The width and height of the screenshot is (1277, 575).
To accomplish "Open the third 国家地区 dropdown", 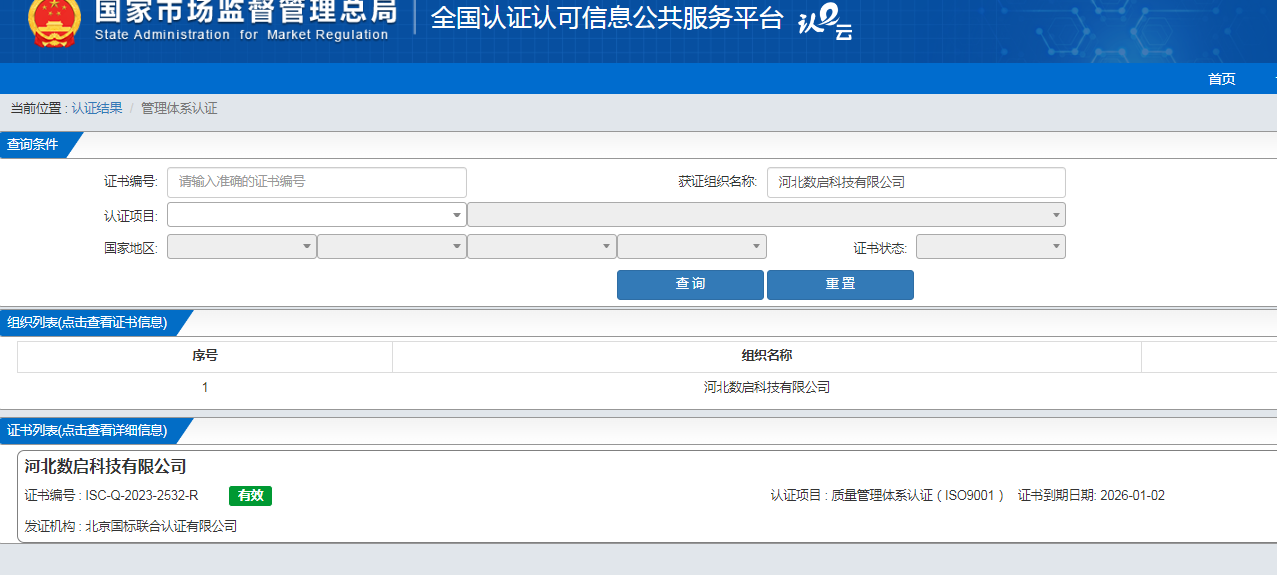I will [542, 246].
